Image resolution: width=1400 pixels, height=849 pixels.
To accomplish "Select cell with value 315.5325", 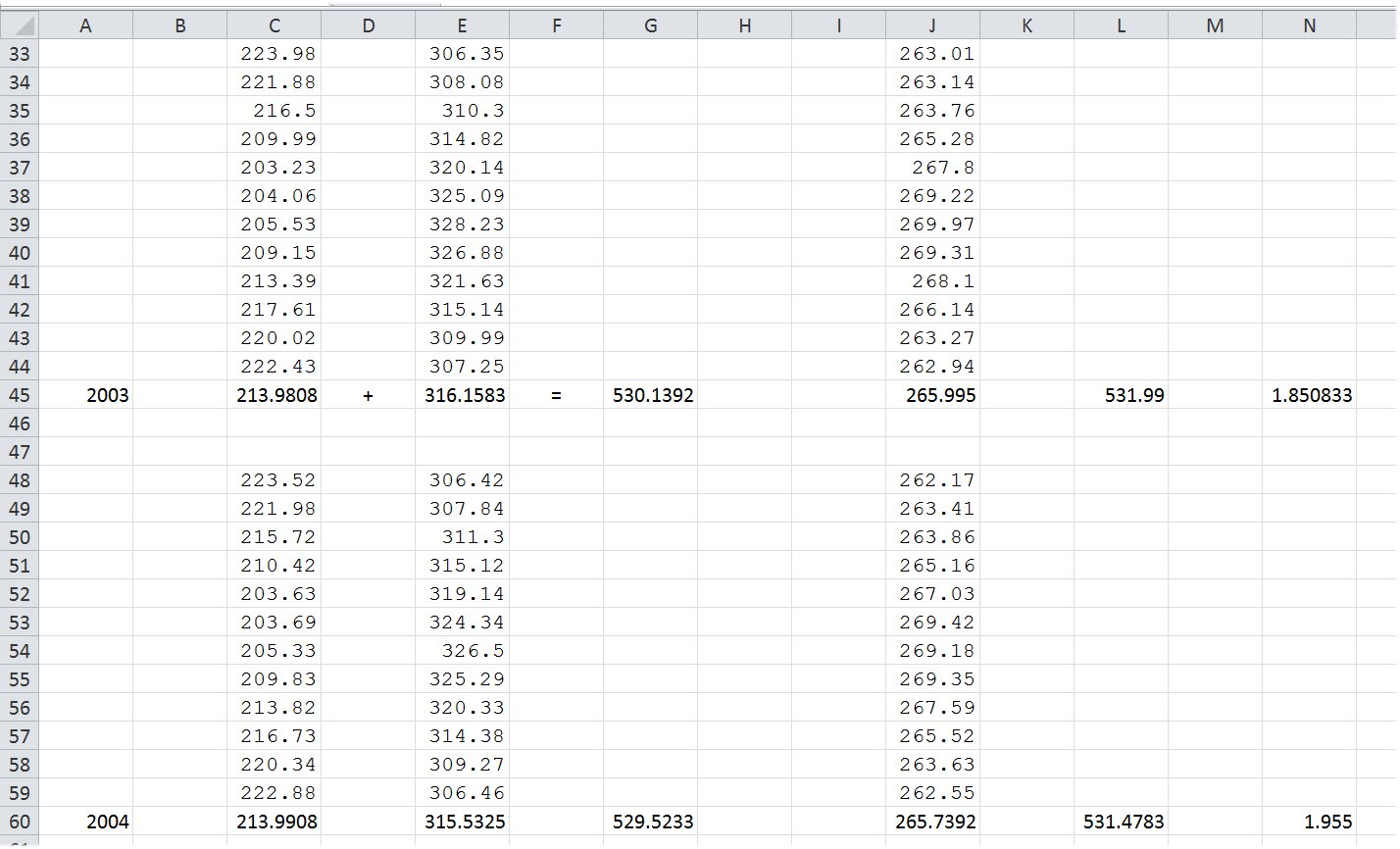I will click(462, 822).
